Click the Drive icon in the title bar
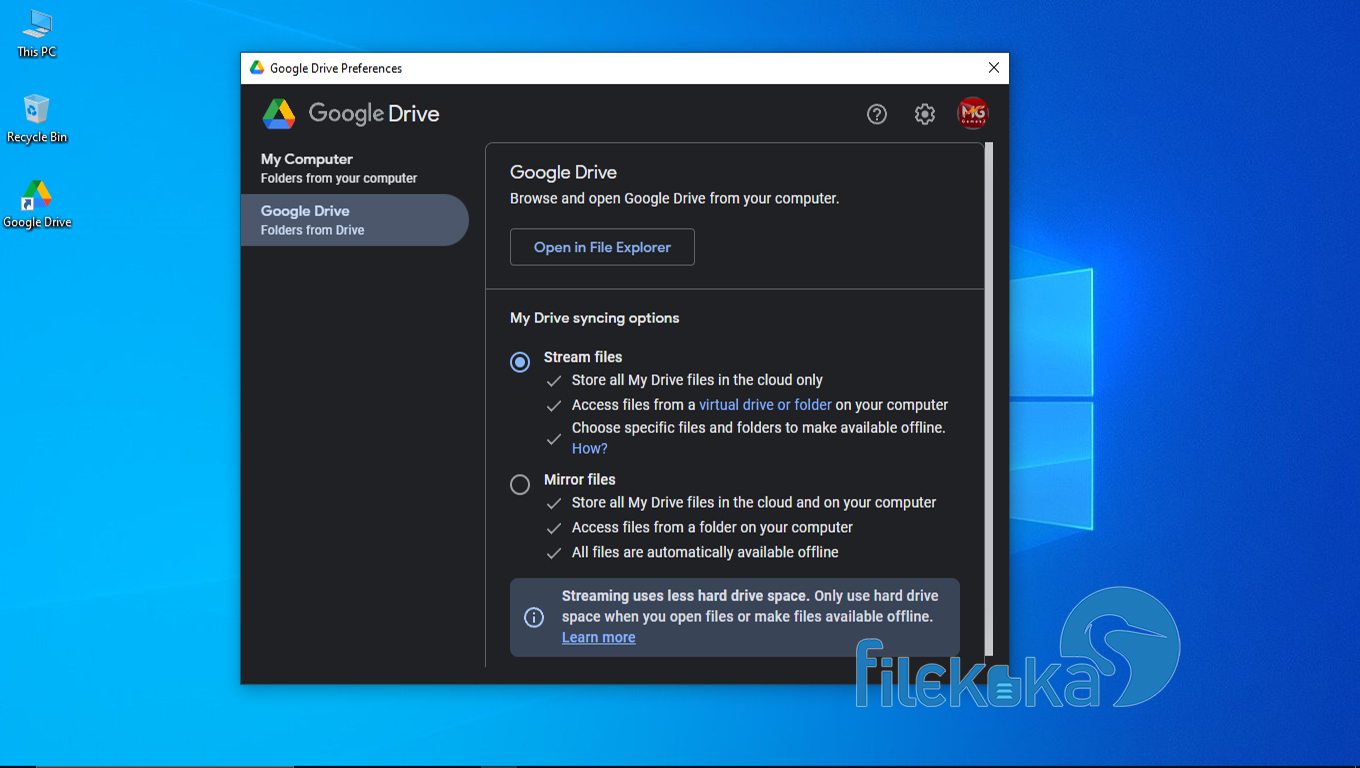The height and width of the screenshot is (768, 1360). coord(257,68)
